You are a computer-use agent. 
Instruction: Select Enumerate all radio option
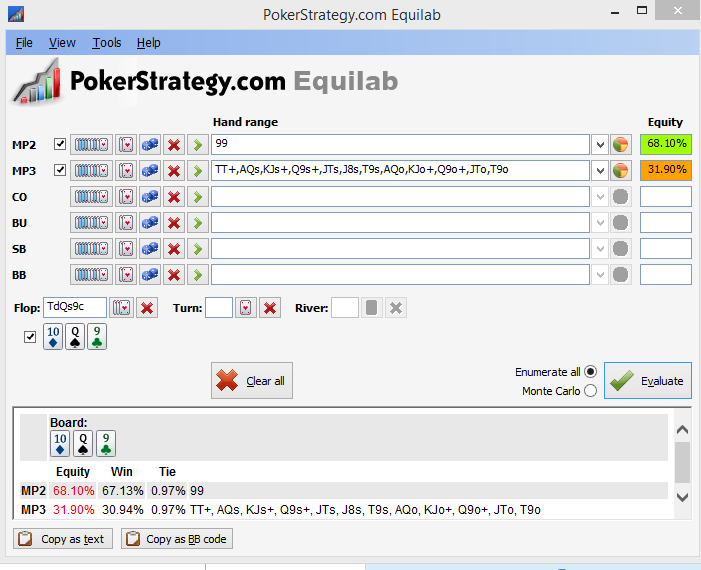[x=591, y=372]
